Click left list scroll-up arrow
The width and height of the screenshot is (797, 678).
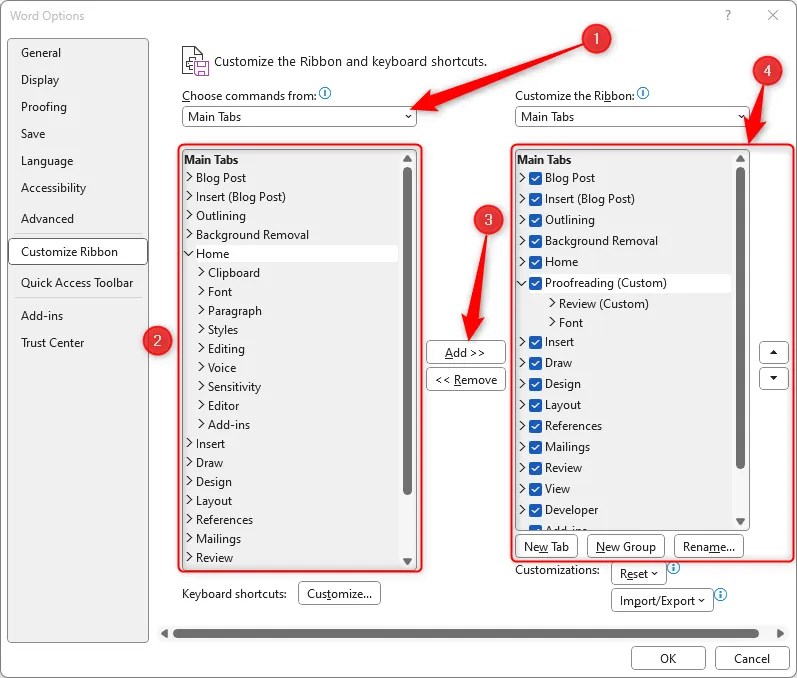pos(407,159)
